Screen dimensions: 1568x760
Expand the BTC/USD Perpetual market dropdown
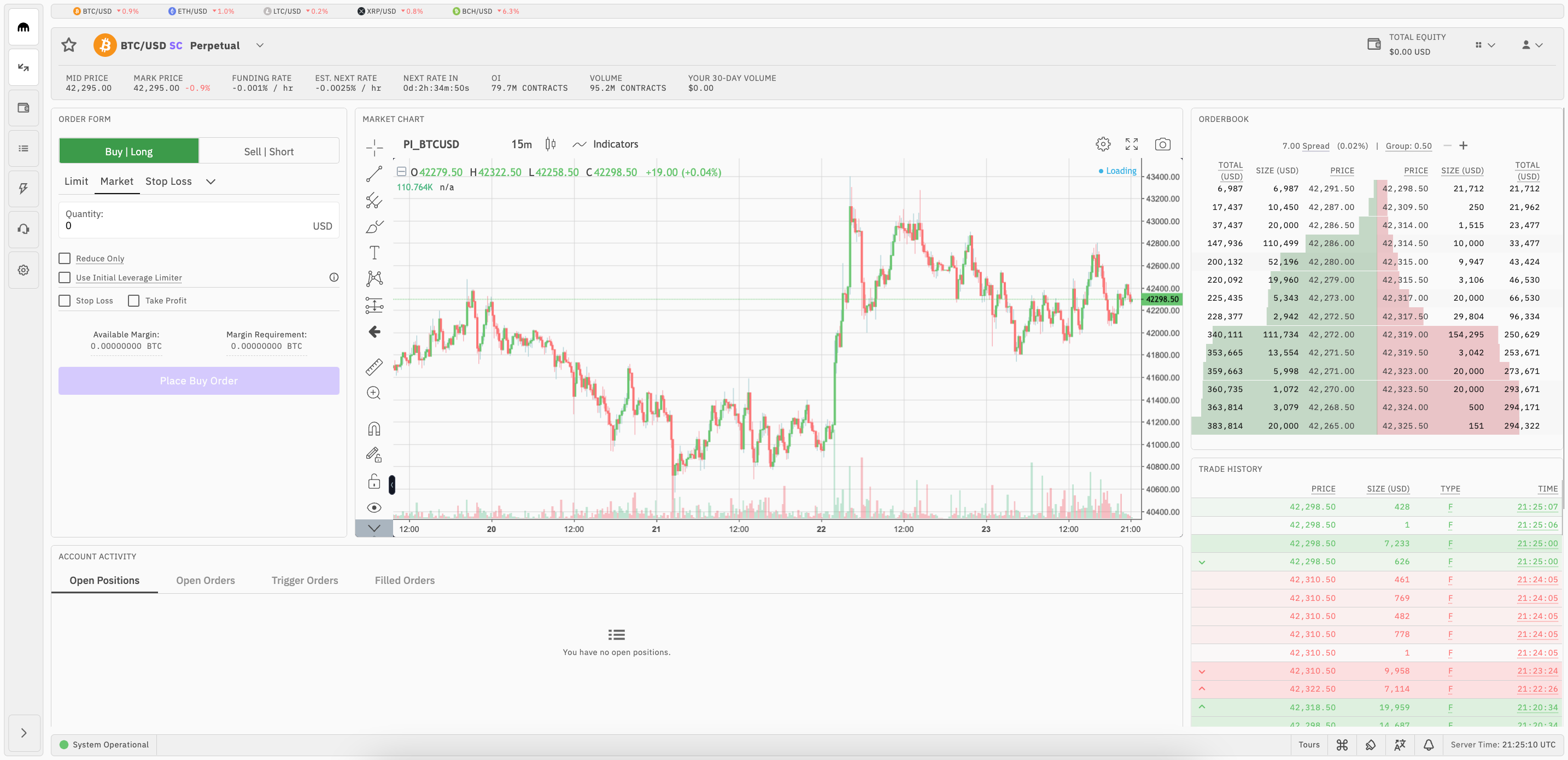coord(260,45)
